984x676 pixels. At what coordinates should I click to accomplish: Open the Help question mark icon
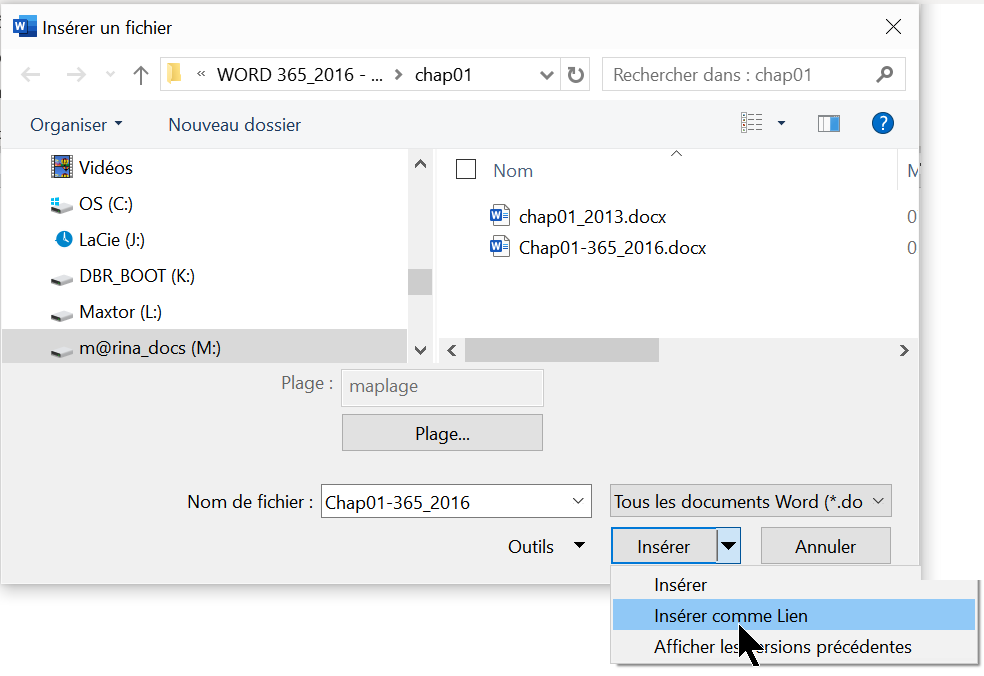tap(882, 124)
